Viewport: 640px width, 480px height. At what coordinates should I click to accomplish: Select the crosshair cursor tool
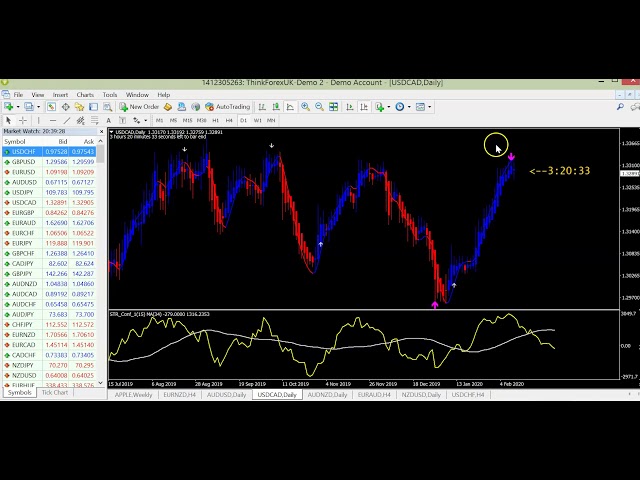22,120
